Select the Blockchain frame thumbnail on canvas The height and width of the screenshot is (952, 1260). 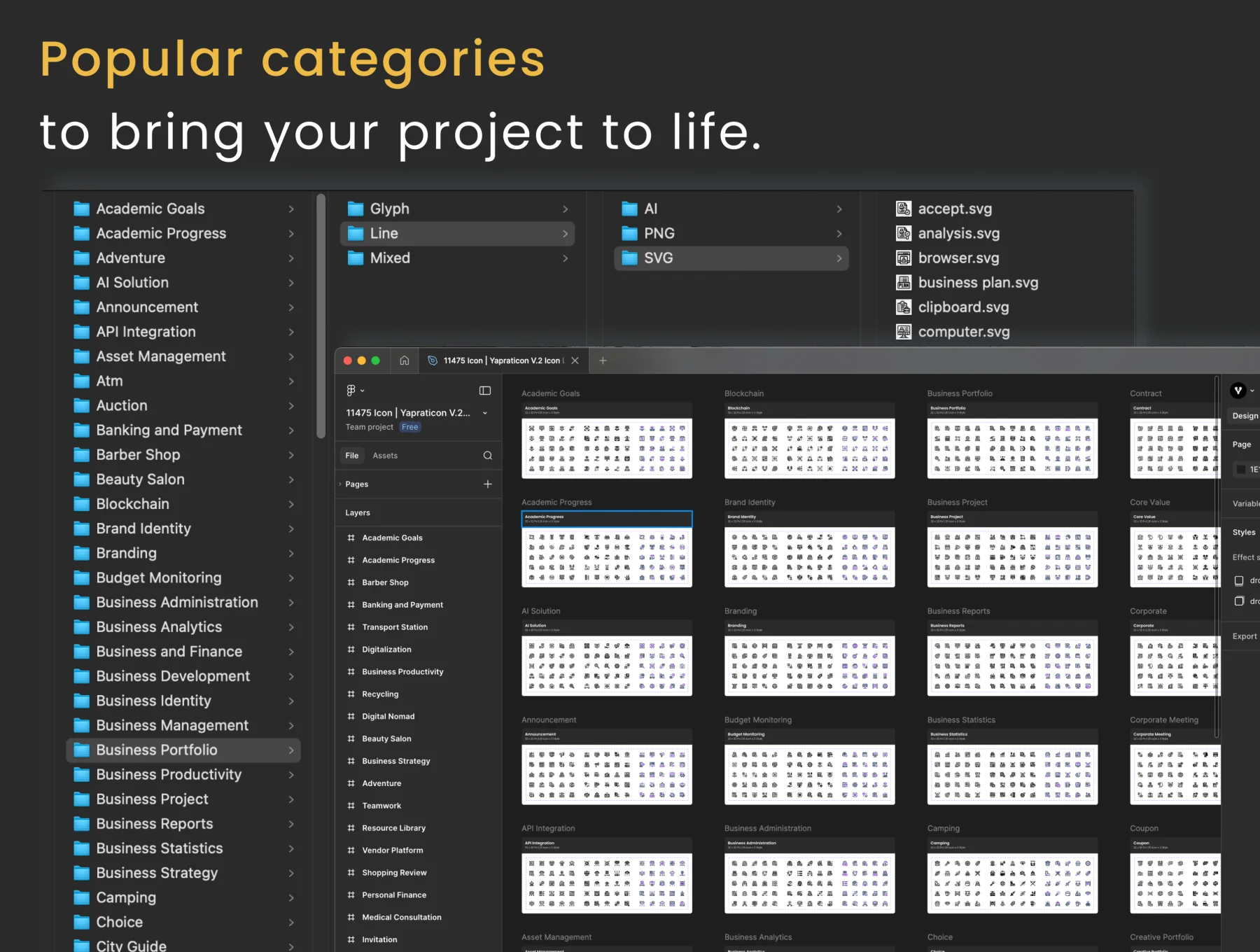tap(809, 441)
